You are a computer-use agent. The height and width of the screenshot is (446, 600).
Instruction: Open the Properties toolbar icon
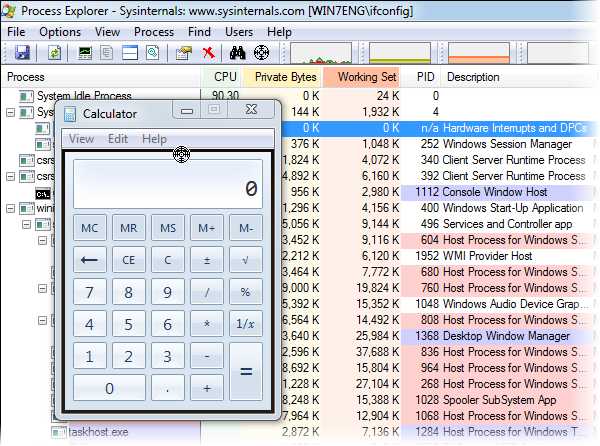184,52
